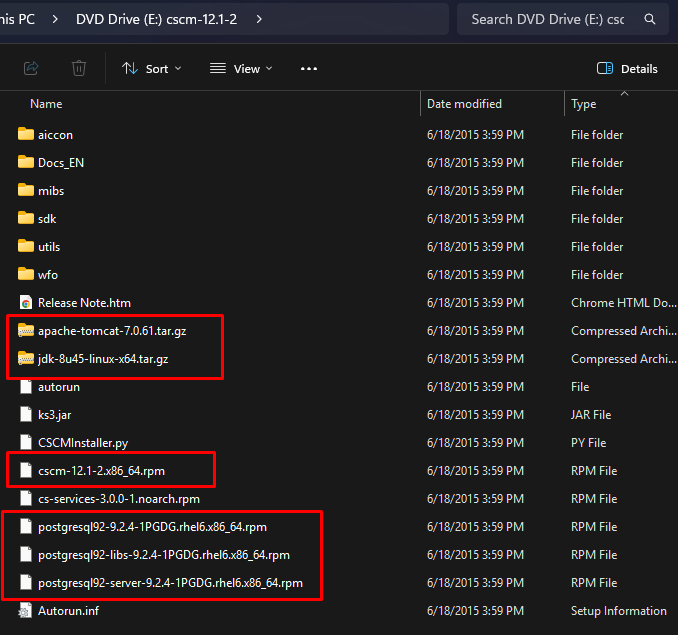Select the Release Note.htm Chrome icon
The image size is (678, 635).
point(26,303)
